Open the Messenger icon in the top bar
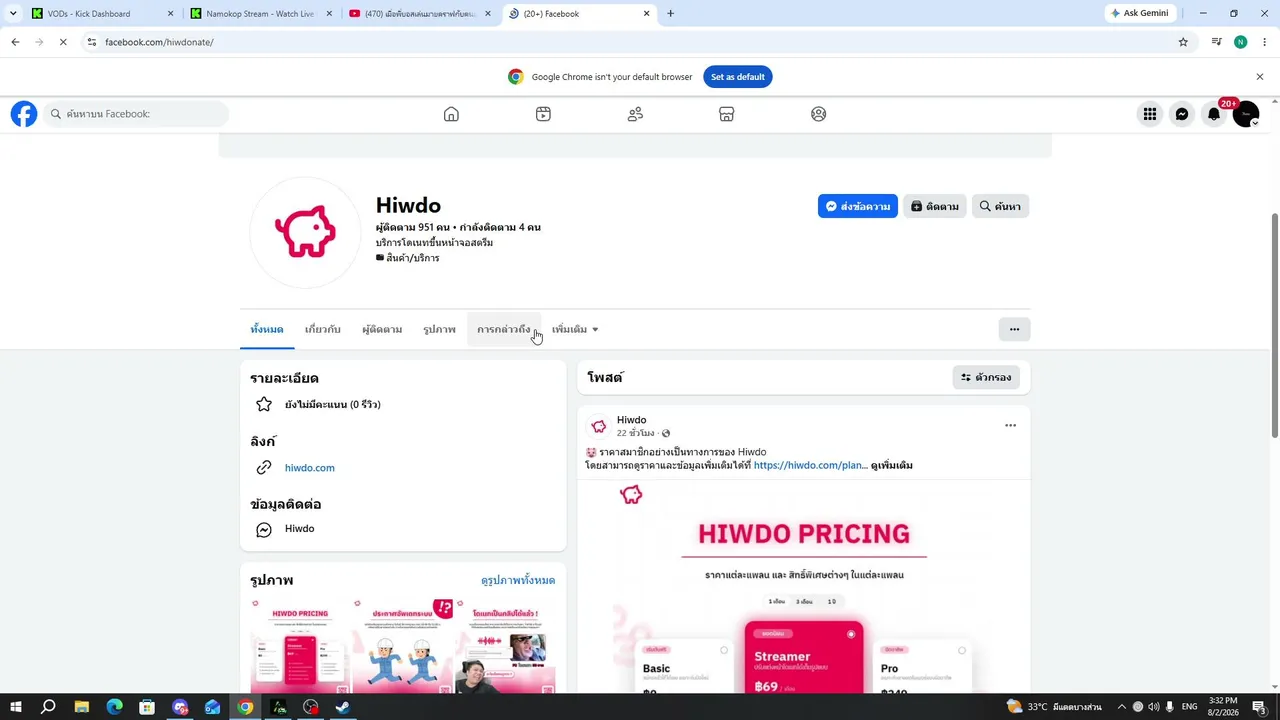The width and height of the screenshot is (1280, 720). click(1182, 114)
